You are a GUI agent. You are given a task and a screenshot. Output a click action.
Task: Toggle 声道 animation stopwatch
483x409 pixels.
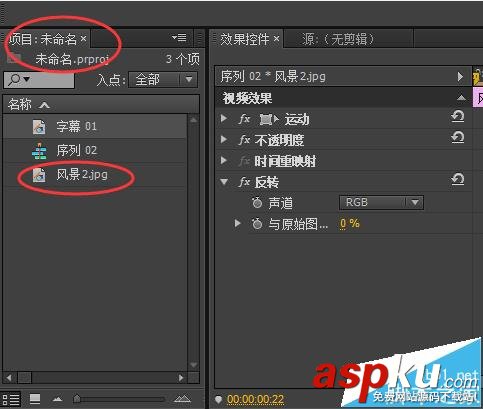click(x=257, y=203)
